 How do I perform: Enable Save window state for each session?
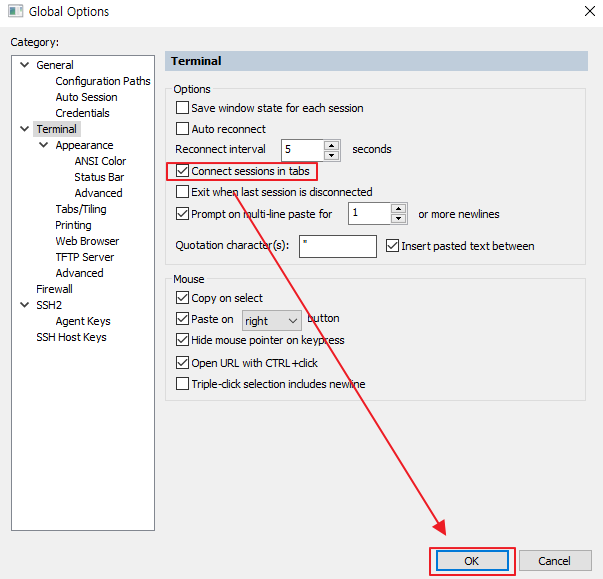[x=182, y=108]
